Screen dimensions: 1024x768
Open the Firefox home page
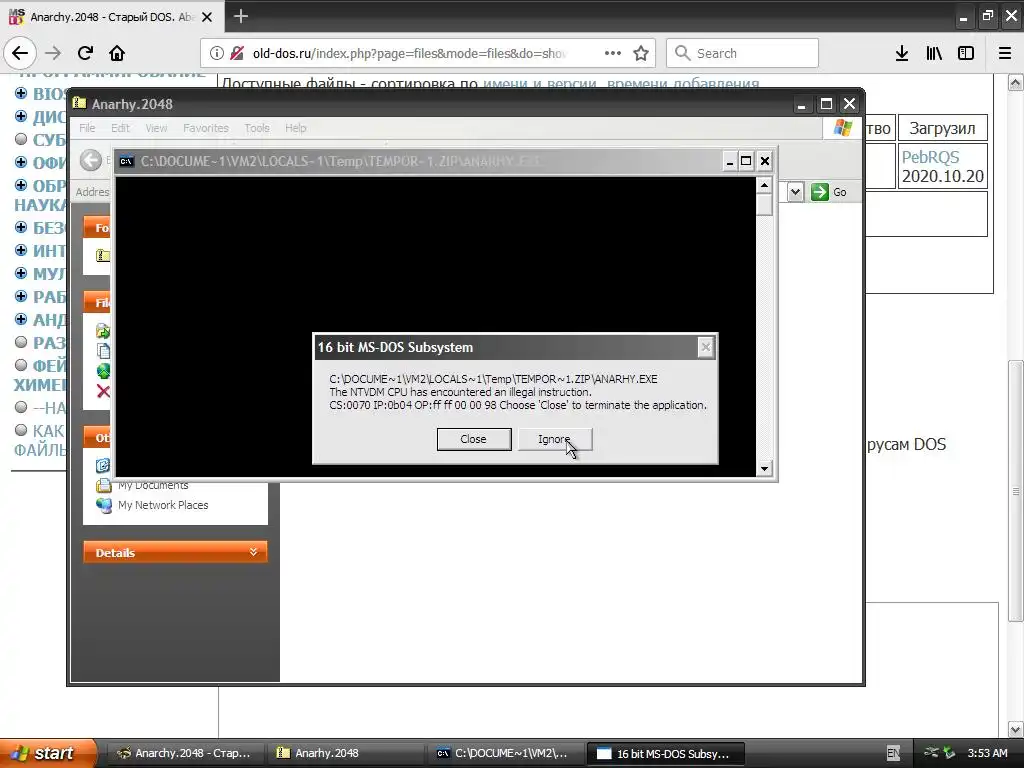click(x=117, y=54)
